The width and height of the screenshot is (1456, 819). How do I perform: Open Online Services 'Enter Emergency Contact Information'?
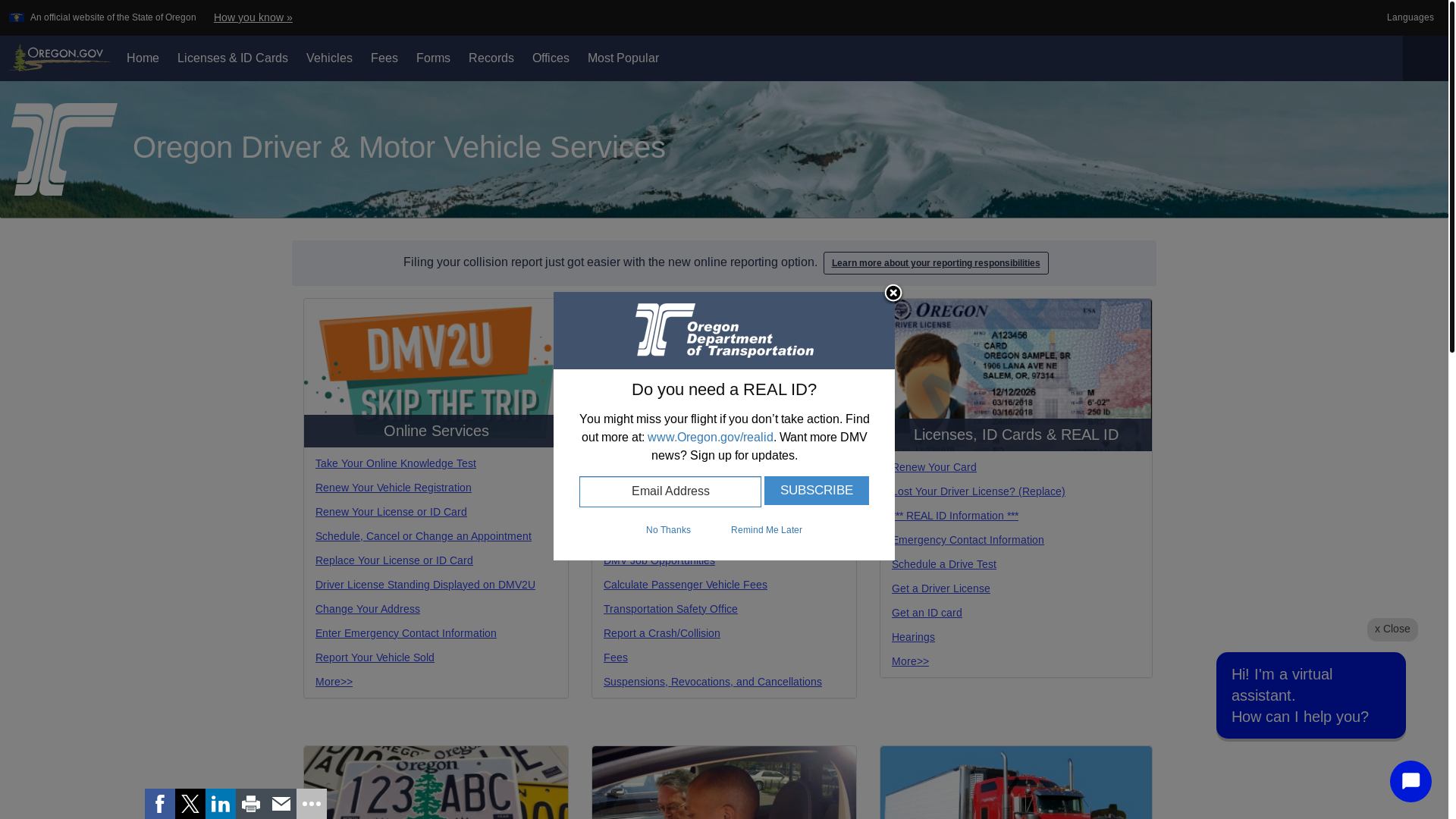coord(406,633)
